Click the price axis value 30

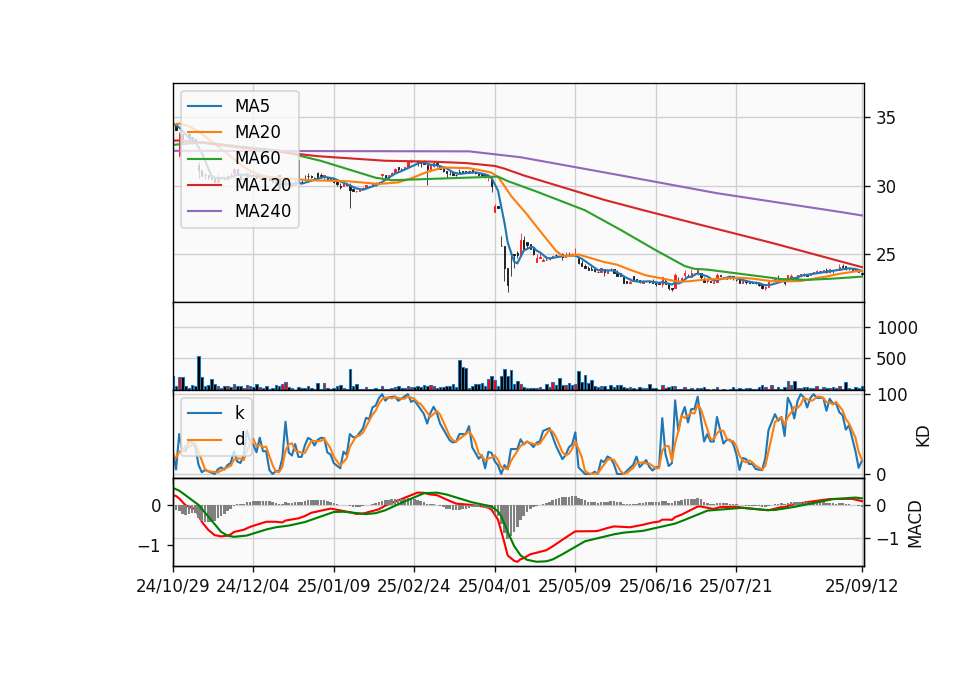point(885,187)
